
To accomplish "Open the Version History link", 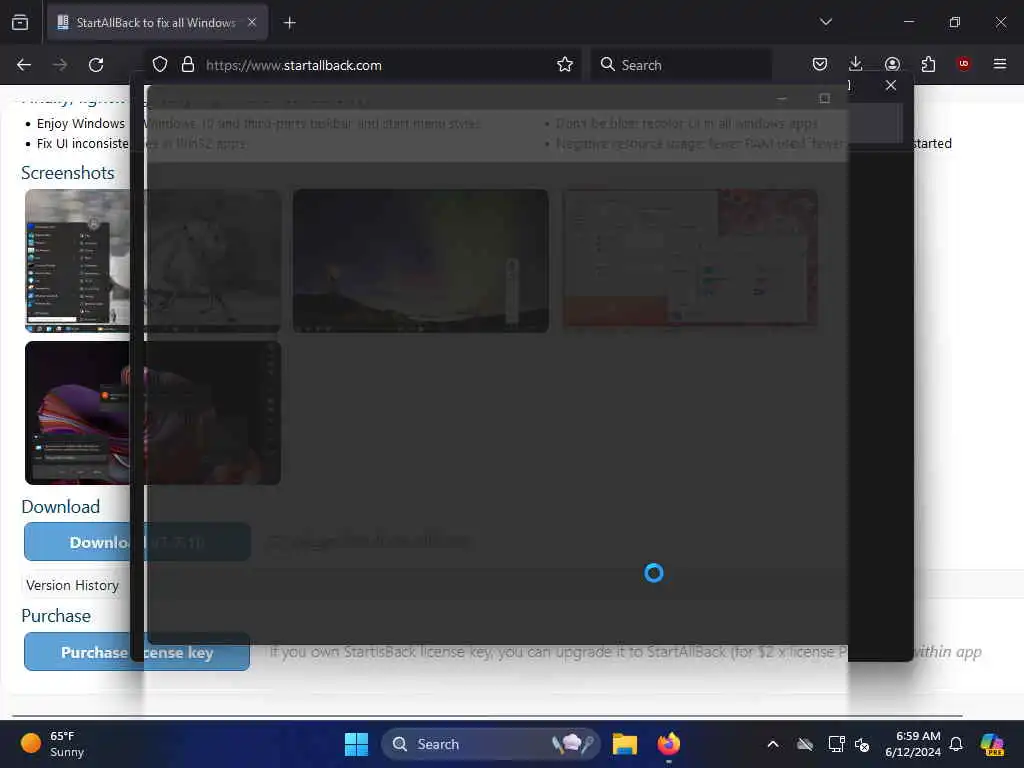I will [x=72, y=585].
